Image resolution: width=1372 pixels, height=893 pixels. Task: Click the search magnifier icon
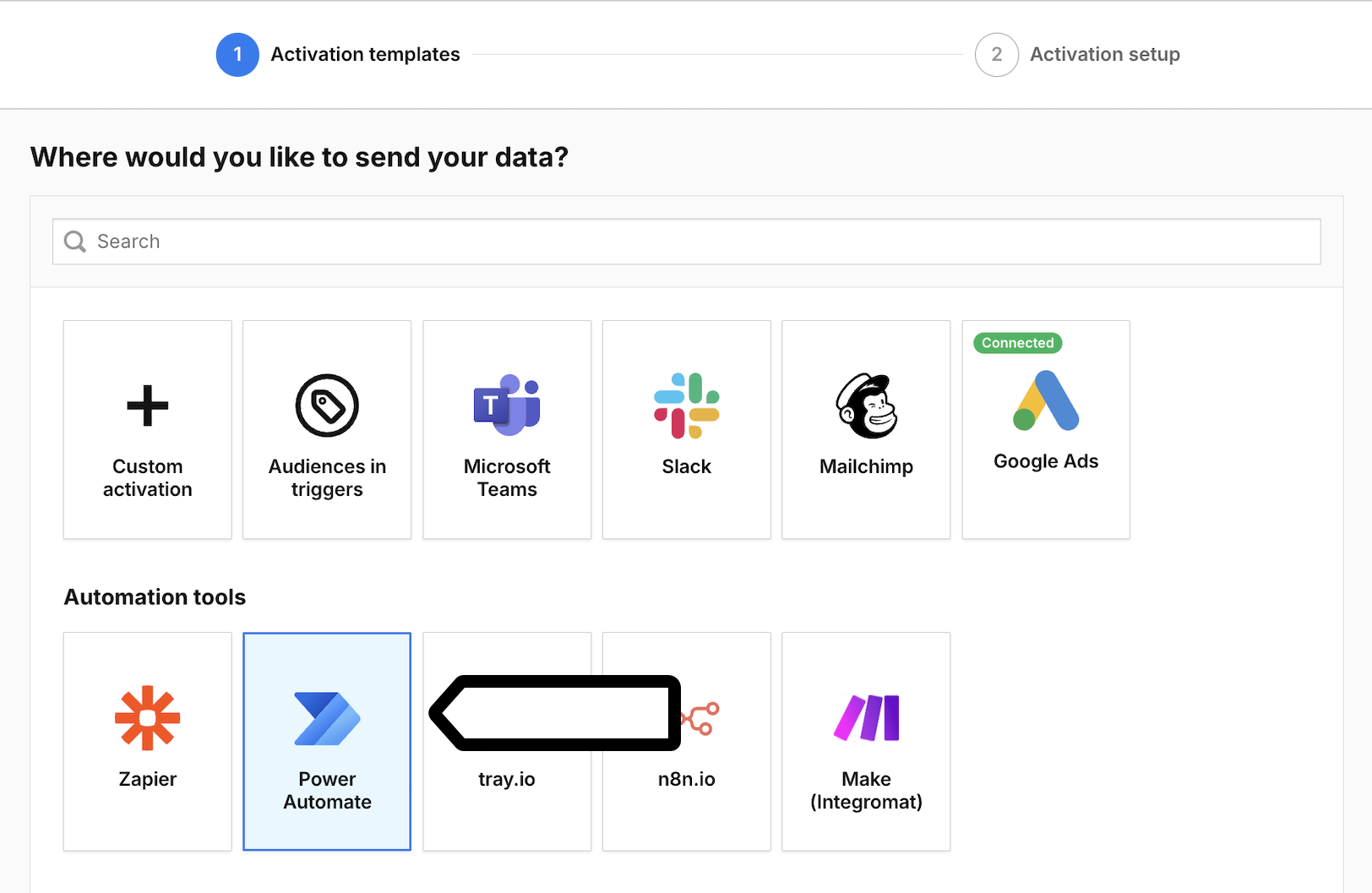click(75, 242)
